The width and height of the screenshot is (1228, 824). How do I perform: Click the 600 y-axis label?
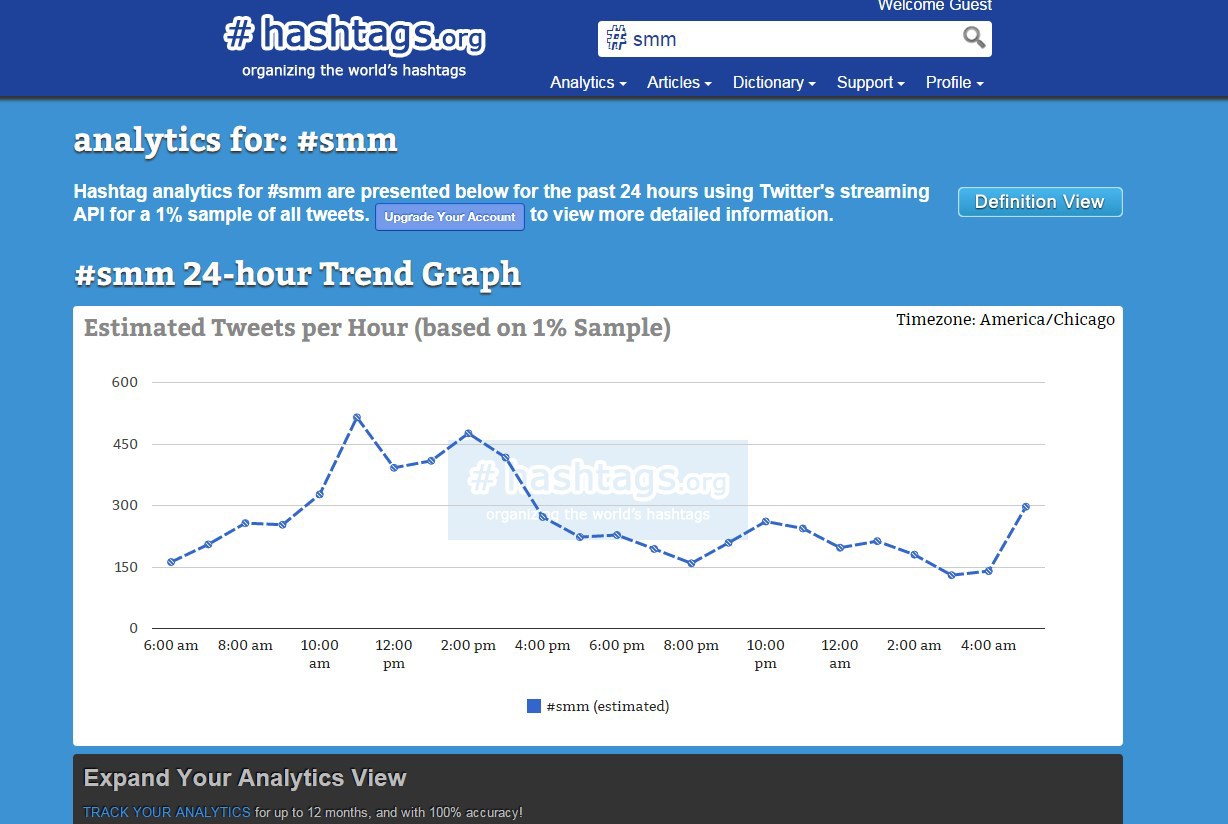pos(125,382)
